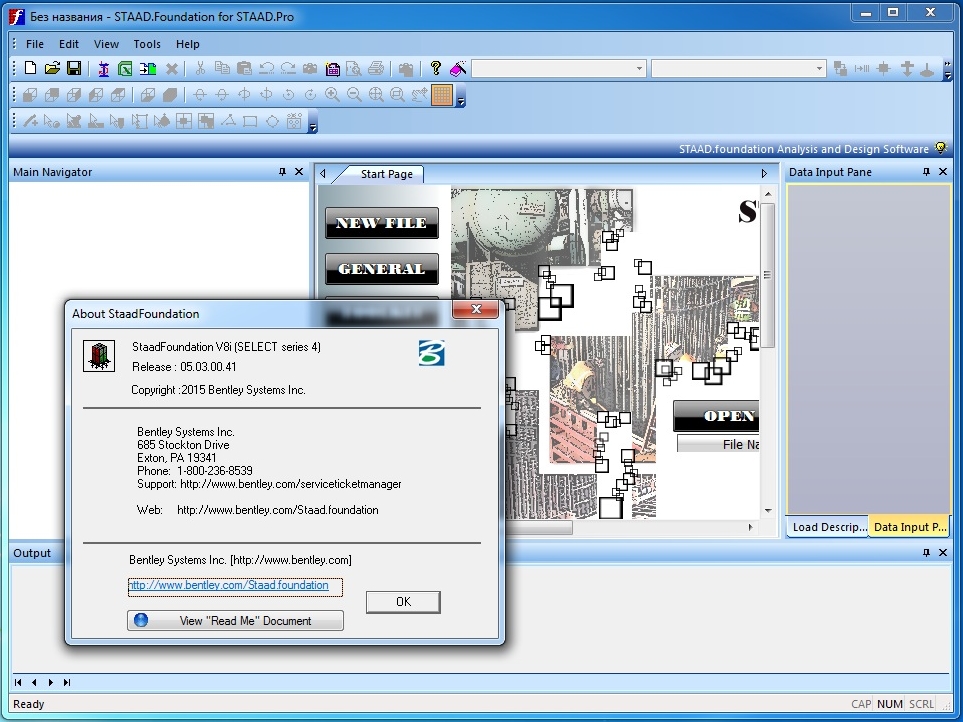Viewport: 963px width, 722px height.
Task: Click the rectangle shape drawing icon
Action: (250, 121)
